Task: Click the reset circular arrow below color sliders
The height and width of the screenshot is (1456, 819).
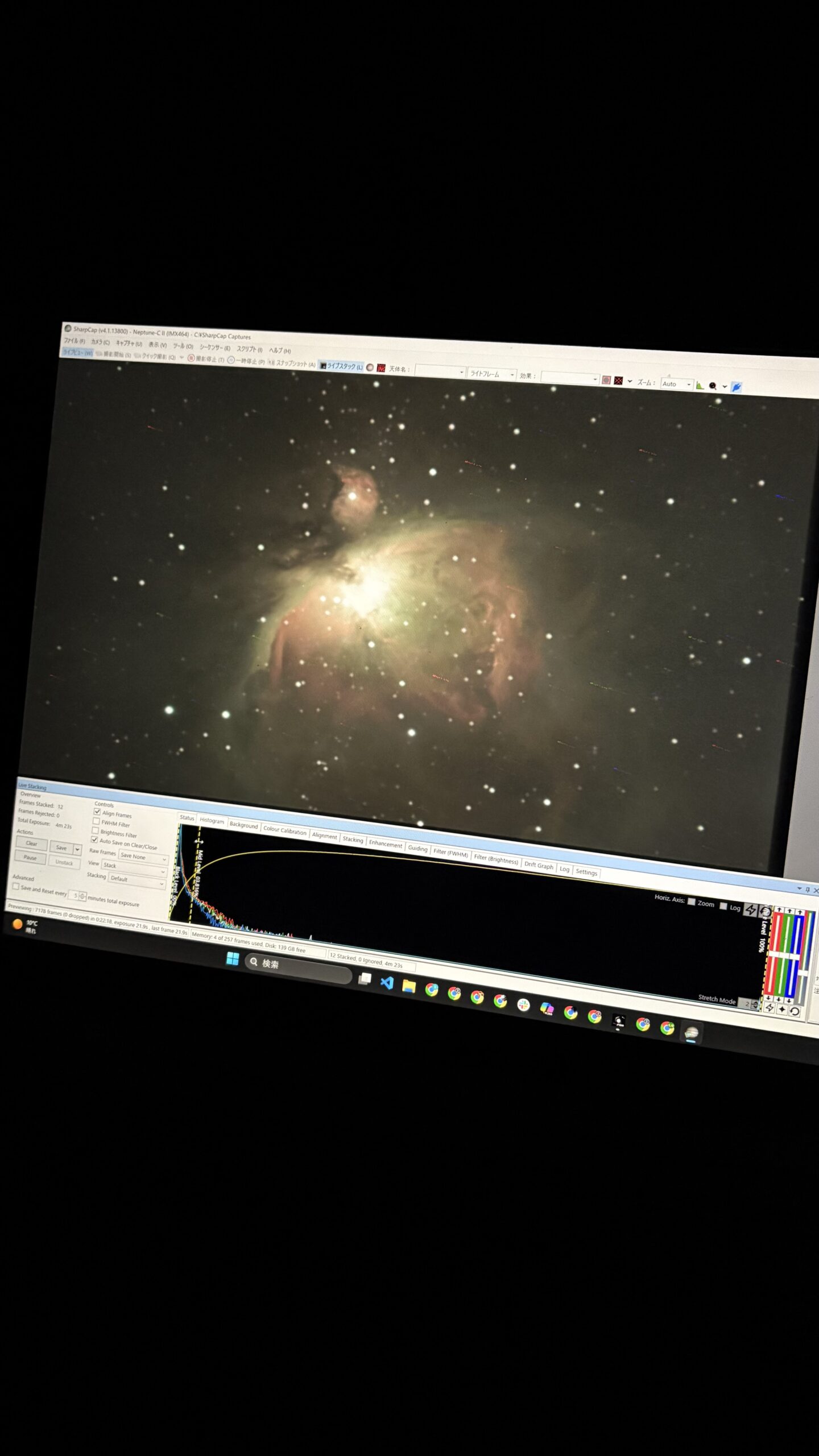Action: click(795, 1011)
